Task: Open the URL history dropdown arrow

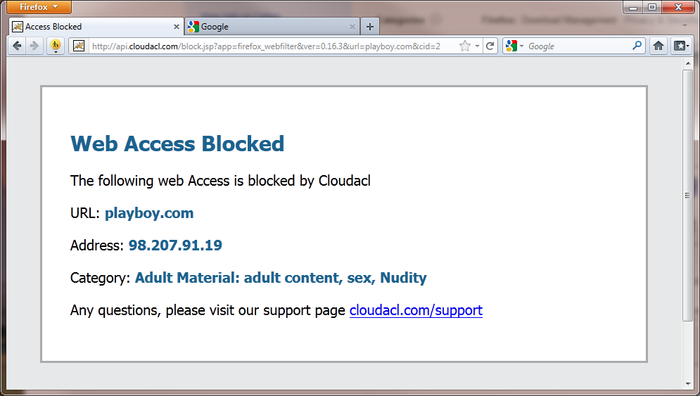Action: pos(477,46)
